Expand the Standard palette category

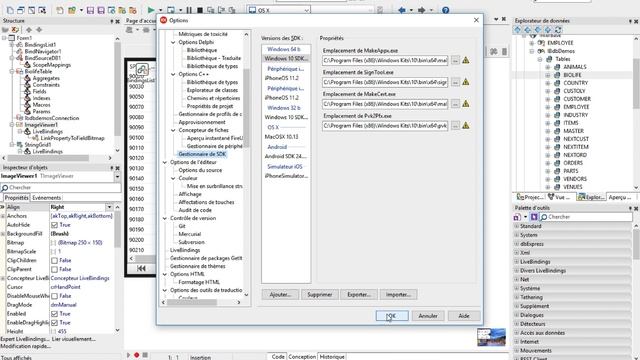tap(516, 226)
